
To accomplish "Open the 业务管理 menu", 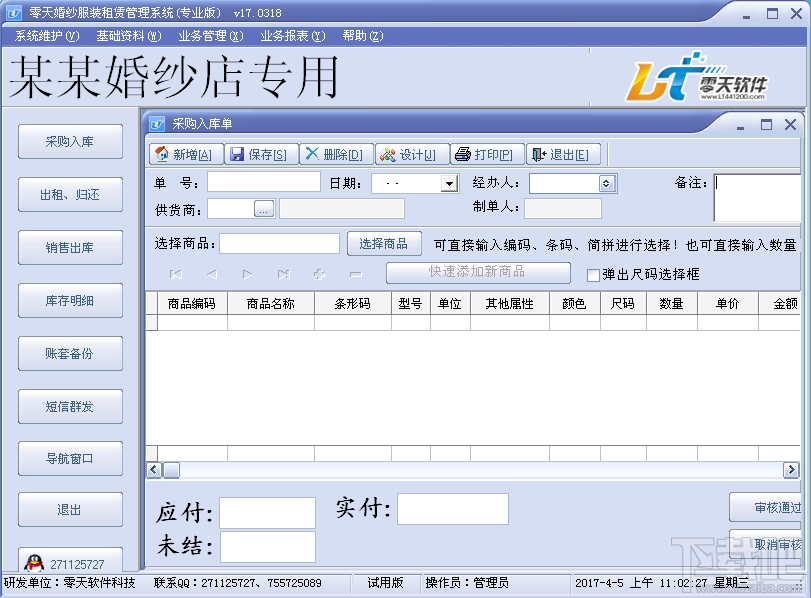I will [211, 35].
